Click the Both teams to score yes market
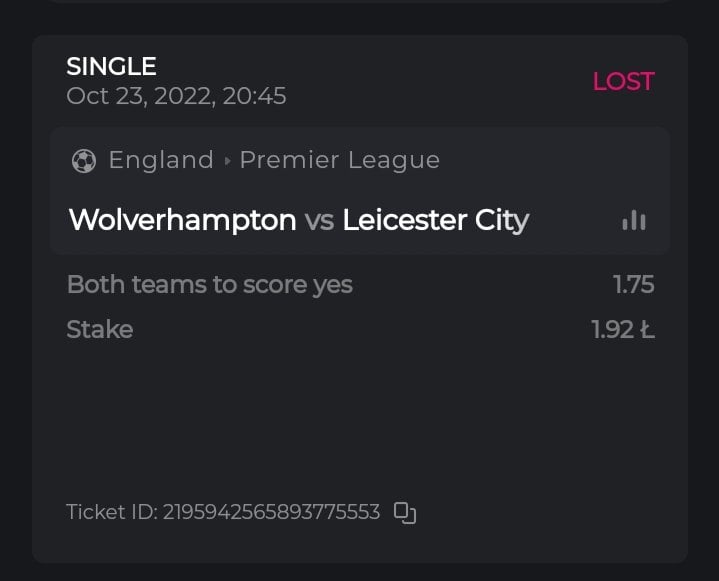The height and width of the screenshot is (581, 719). click(x=209, y=284)
